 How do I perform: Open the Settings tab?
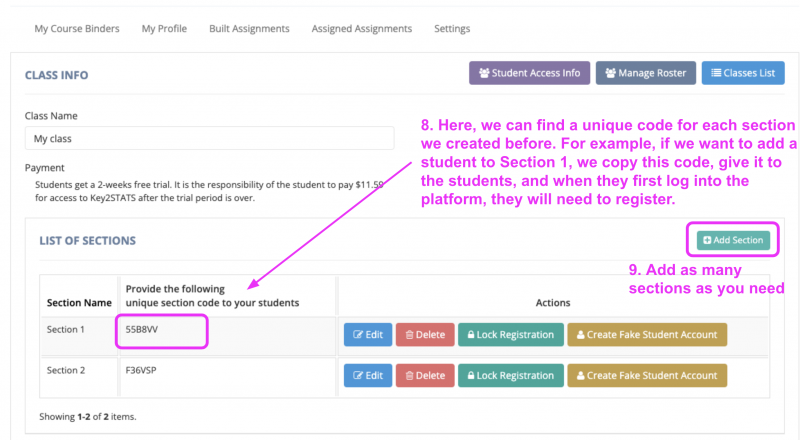(452, 29)
